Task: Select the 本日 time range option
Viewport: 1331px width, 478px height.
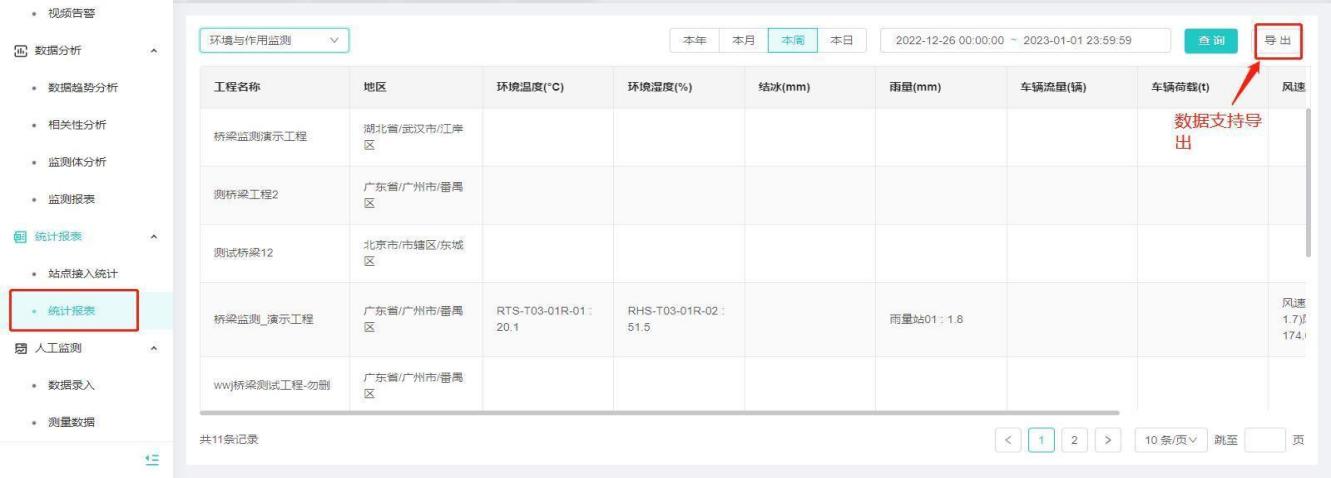Action: click(x=842, y=40)
